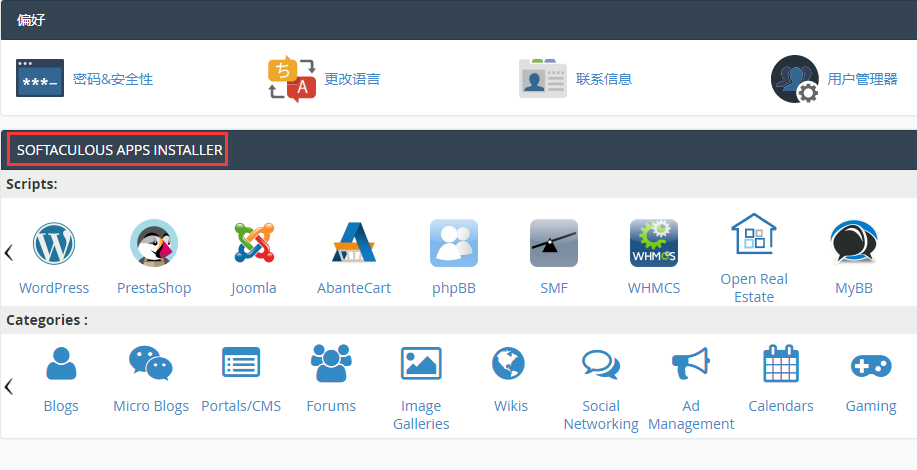Open the Calendars category icon
The height and width of the screenshot is (470, 917).
coord(781,363)
